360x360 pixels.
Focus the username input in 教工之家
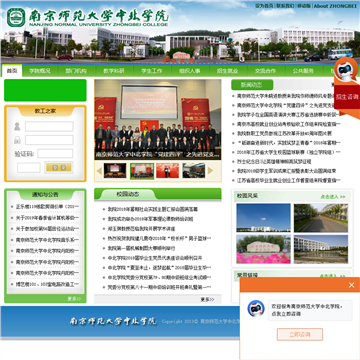point(49,126)
